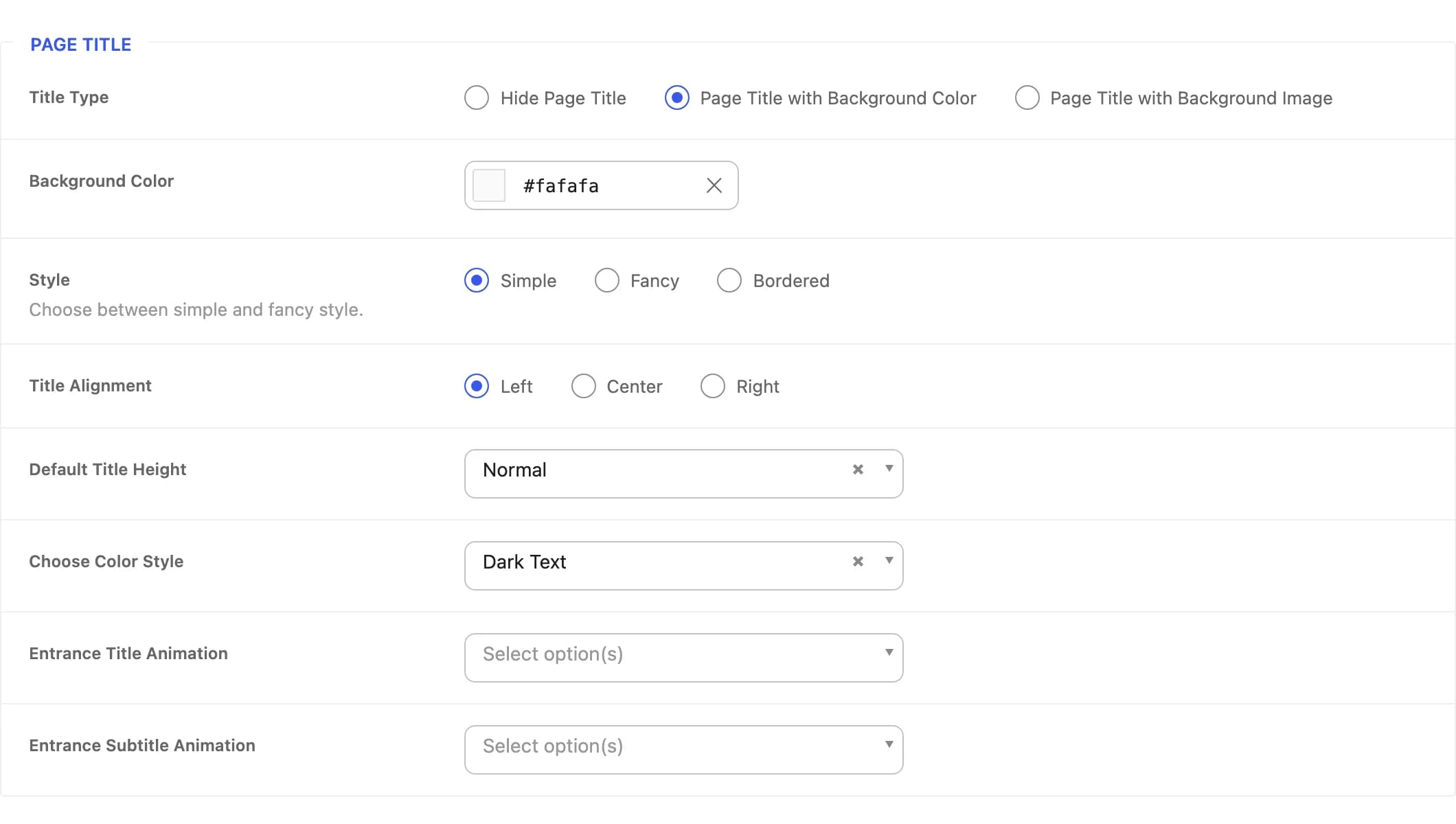Image resolution: width=1456 pixels, height=824 pixels.
Task: Clear the Normal title height selection
Action: tap(858, 469)
